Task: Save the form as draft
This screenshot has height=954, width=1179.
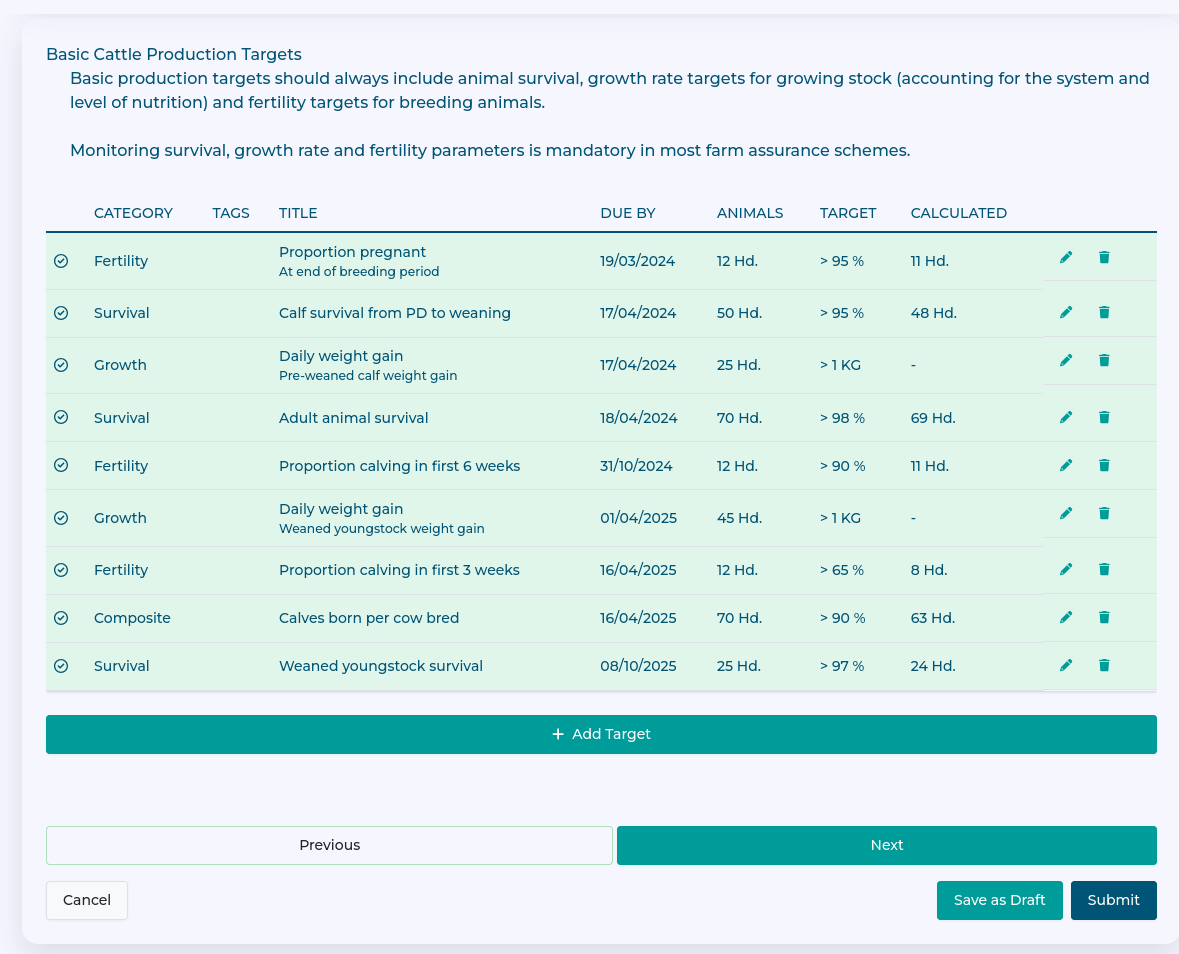Action: (x=999, y=900)
